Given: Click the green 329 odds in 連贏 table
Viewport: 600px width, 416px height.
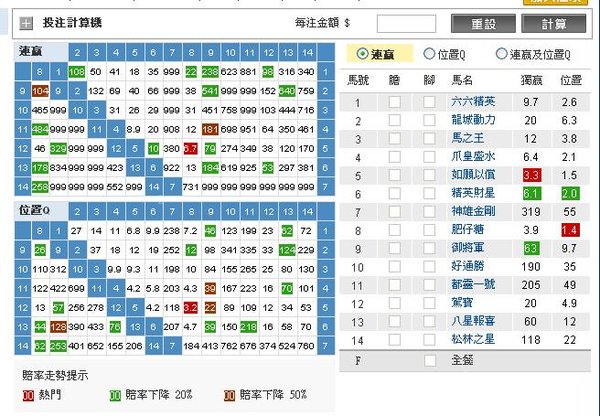Looking at the screenshot, I should click(58, 148).
